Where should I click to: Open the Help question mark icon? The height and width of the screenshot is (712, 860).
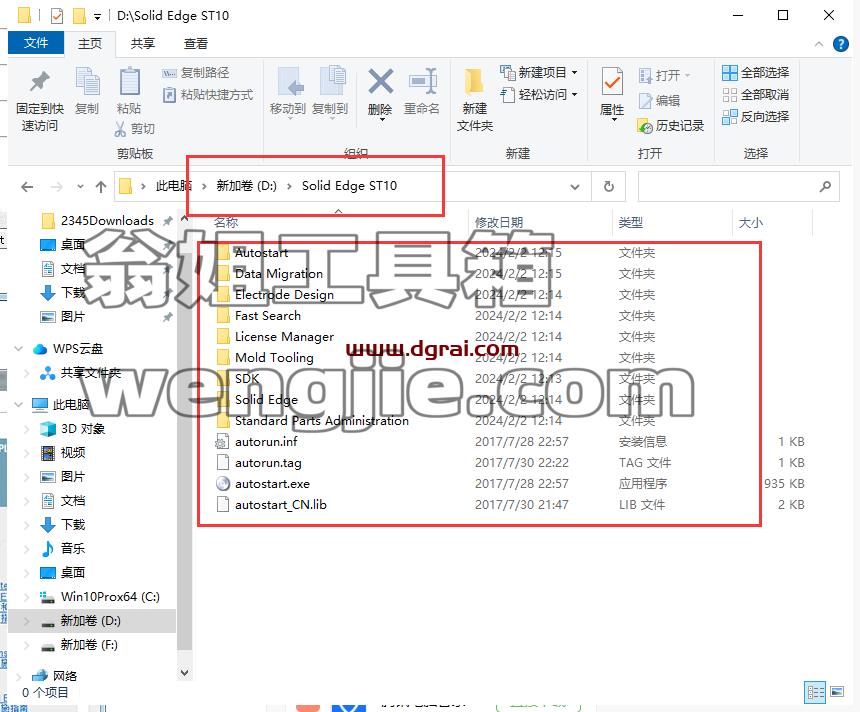[840, 44]
